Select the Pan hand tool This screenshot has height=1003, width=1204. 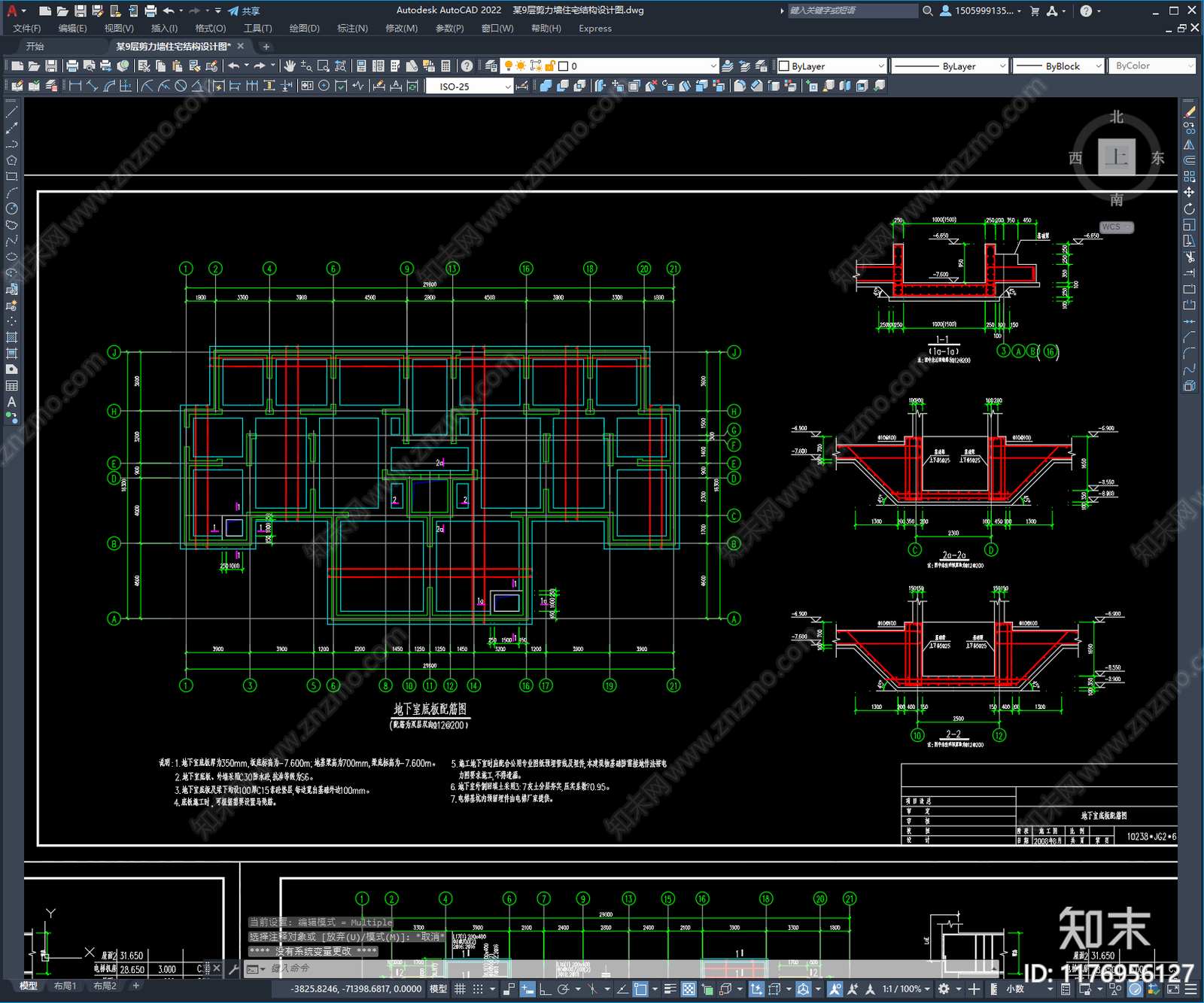coord(290,66)
